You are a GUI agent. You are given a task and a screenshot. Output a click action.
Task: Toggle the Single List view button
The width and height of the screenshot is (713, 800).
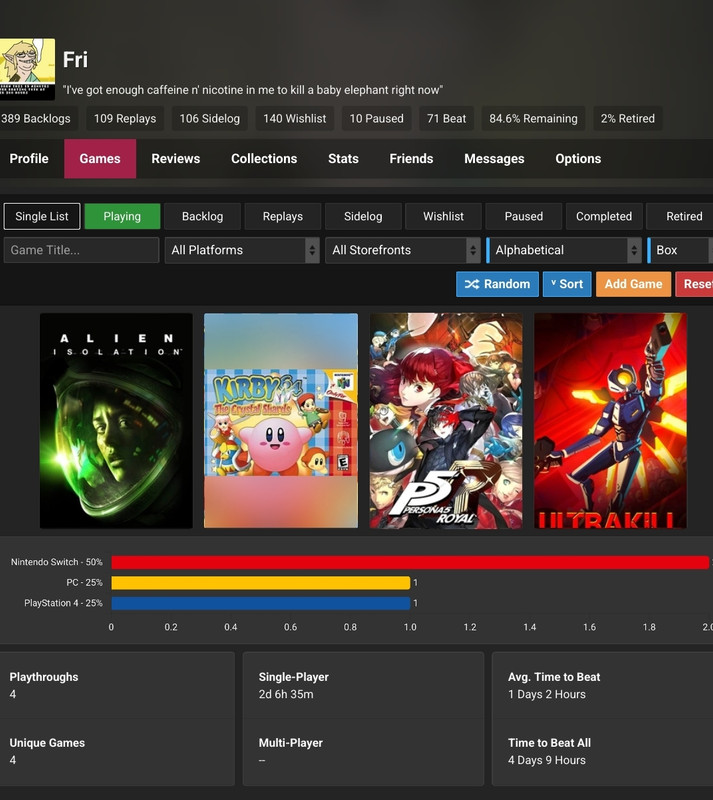pyautogui.click(x=42, y=216)
